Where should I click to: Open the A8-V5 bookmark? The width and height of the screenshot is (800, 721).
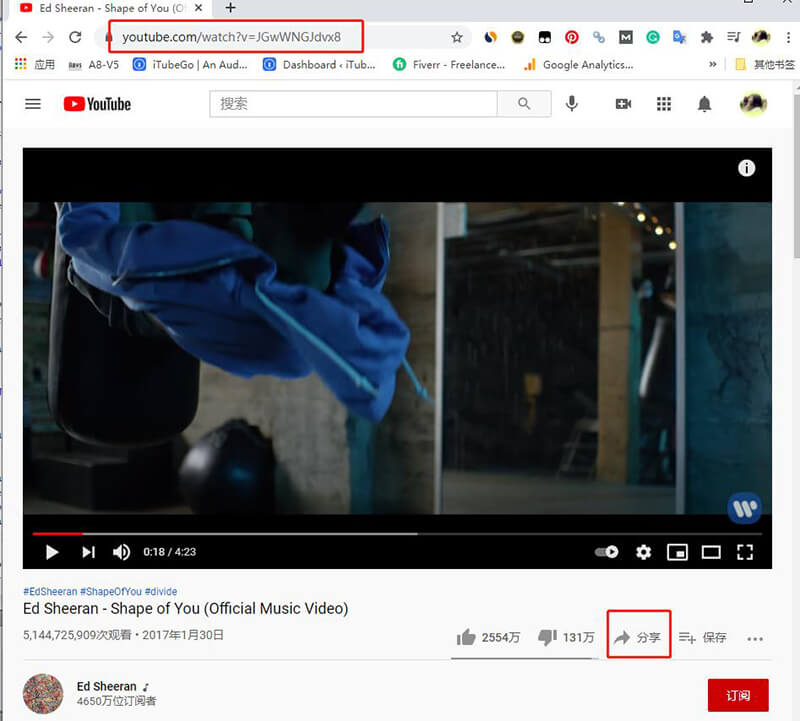coord(93,65)
